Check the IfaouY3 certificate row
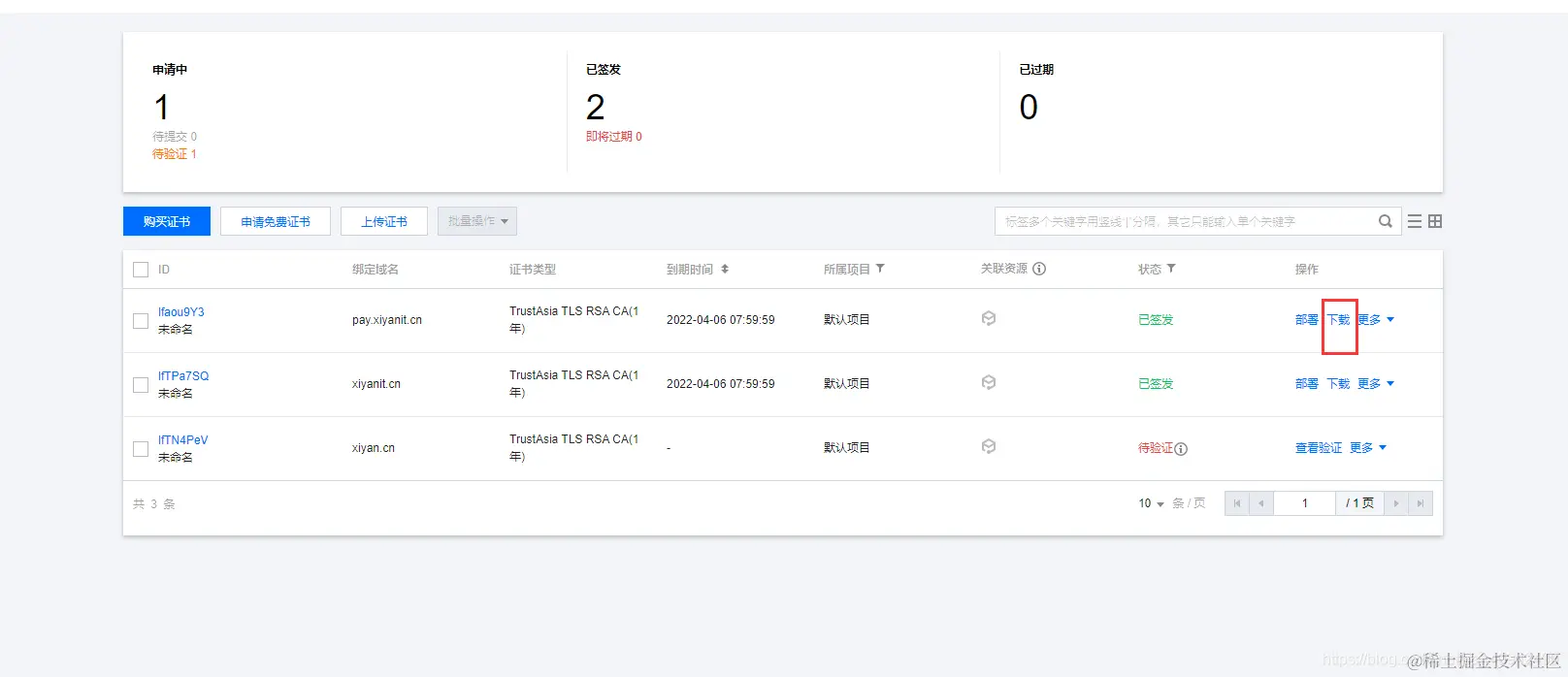1568x677 pixels. 141,320
